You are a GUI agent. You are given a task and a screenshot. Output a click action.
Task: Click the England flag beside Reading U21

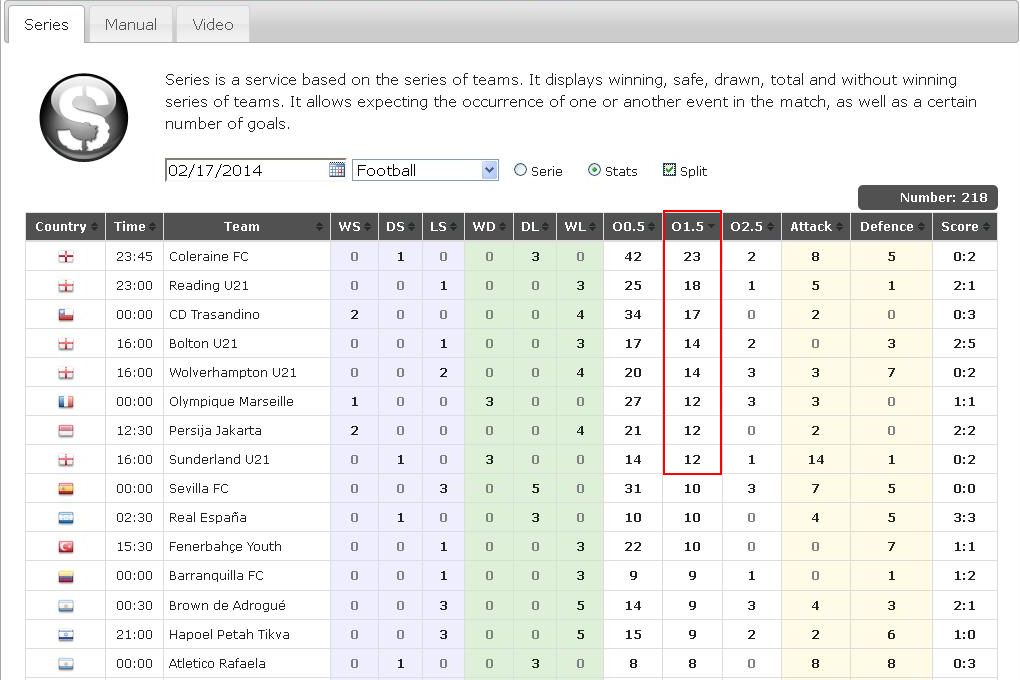click(66, 286)
